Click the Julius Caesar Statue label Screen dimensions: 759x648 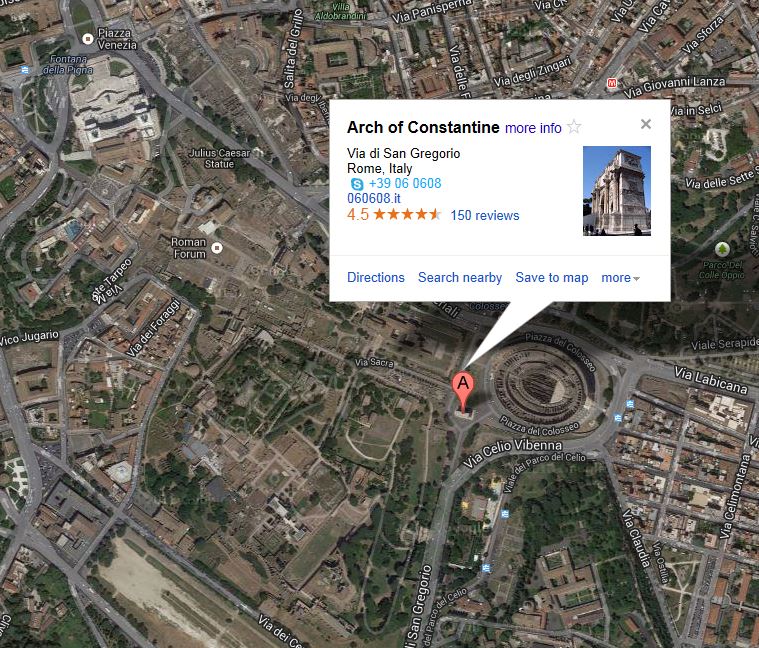click(219, 158)
